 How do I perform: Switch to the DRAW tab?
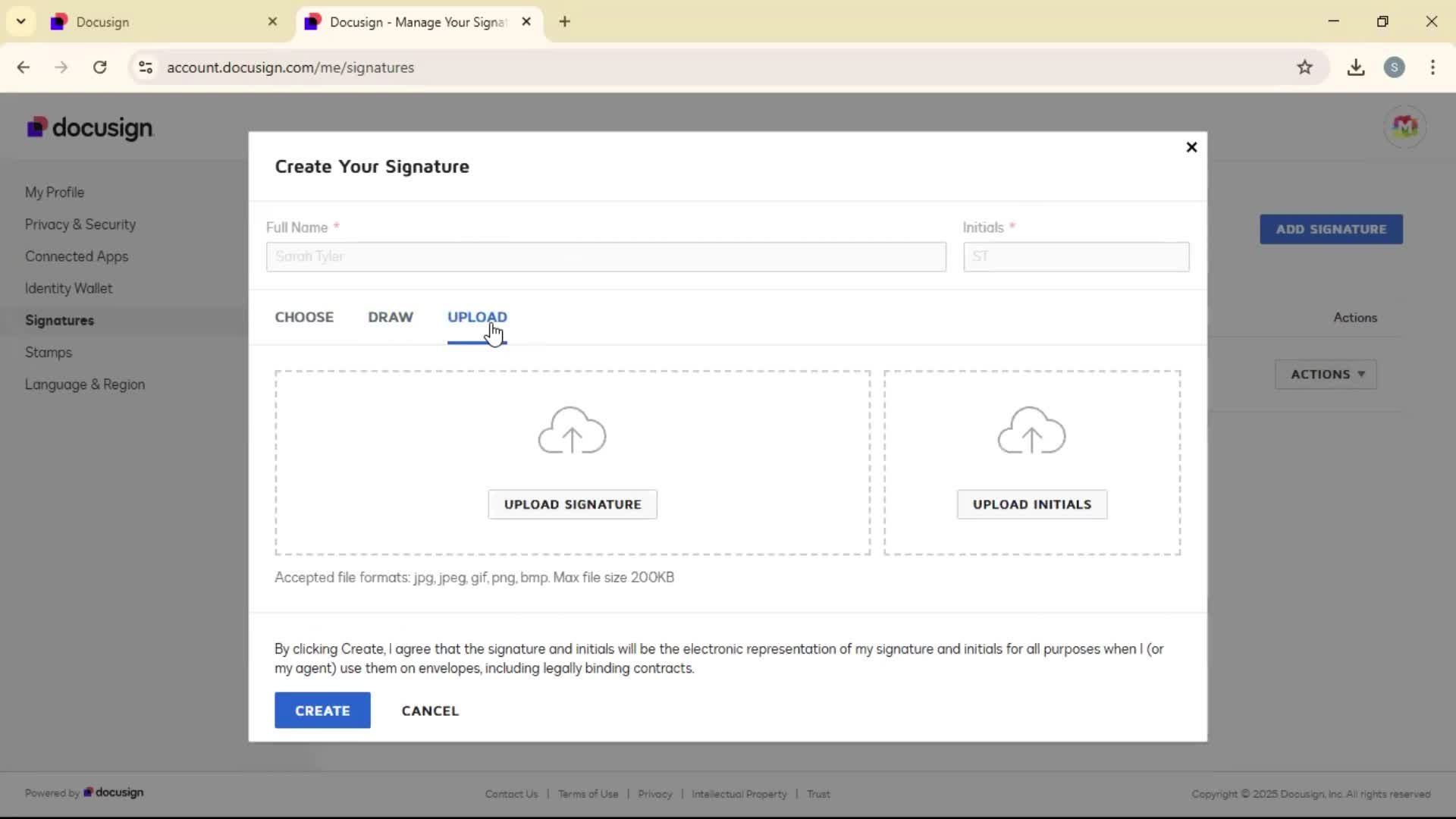point(391,317)
